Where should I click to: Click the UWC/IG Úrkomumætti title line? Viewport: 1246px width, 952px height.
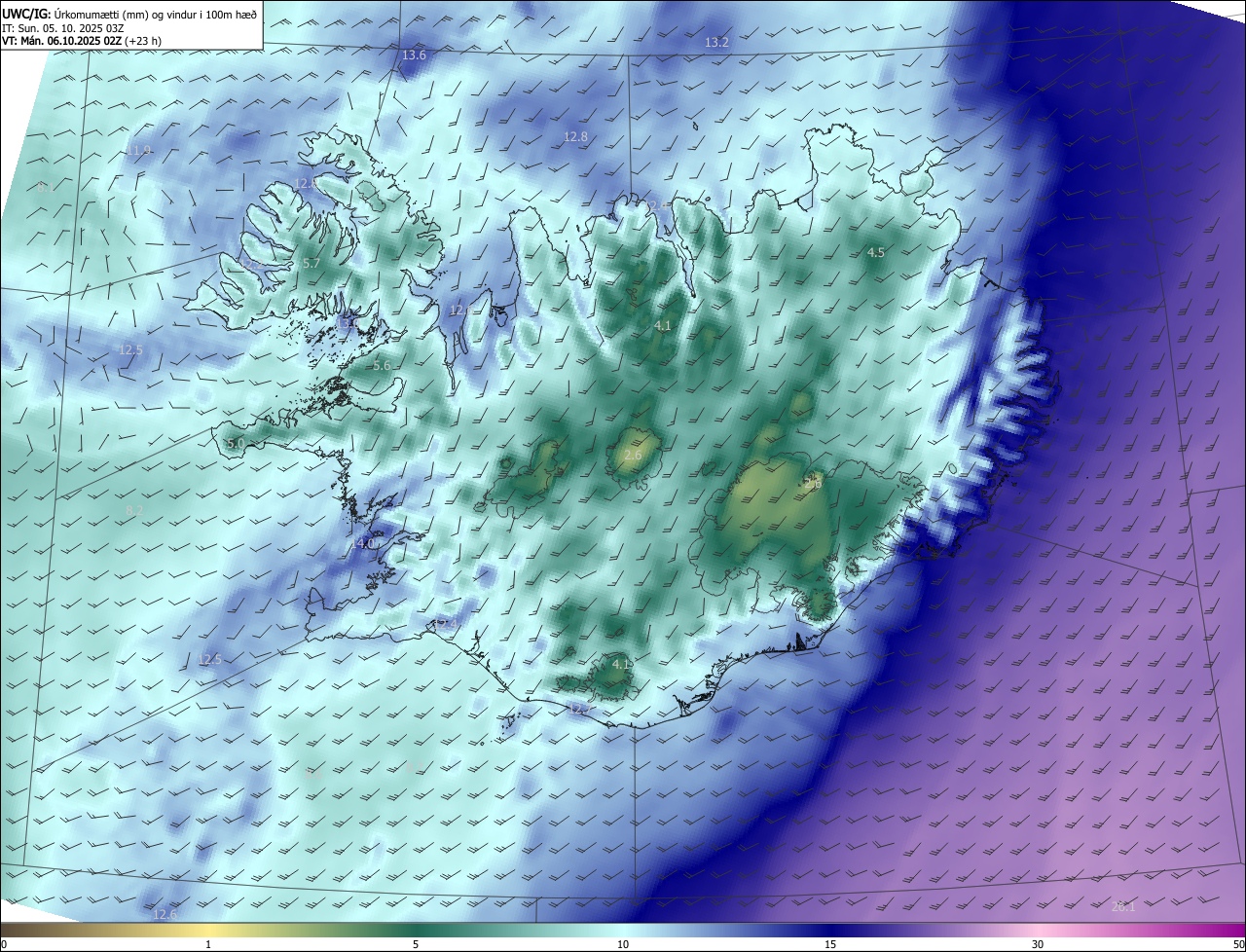(x=129, y=13)
